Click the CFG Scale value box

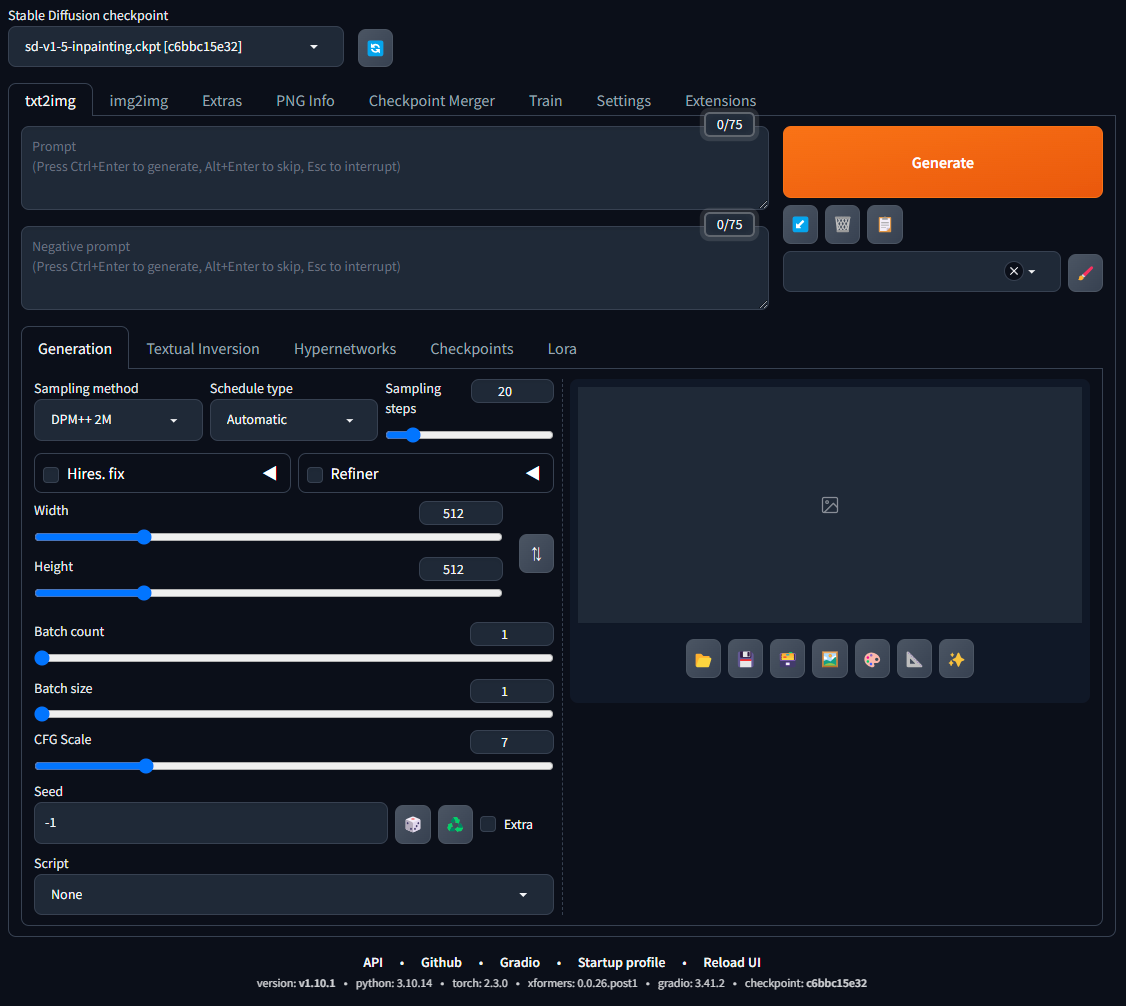pyautogui.click(x=512, y=742)
